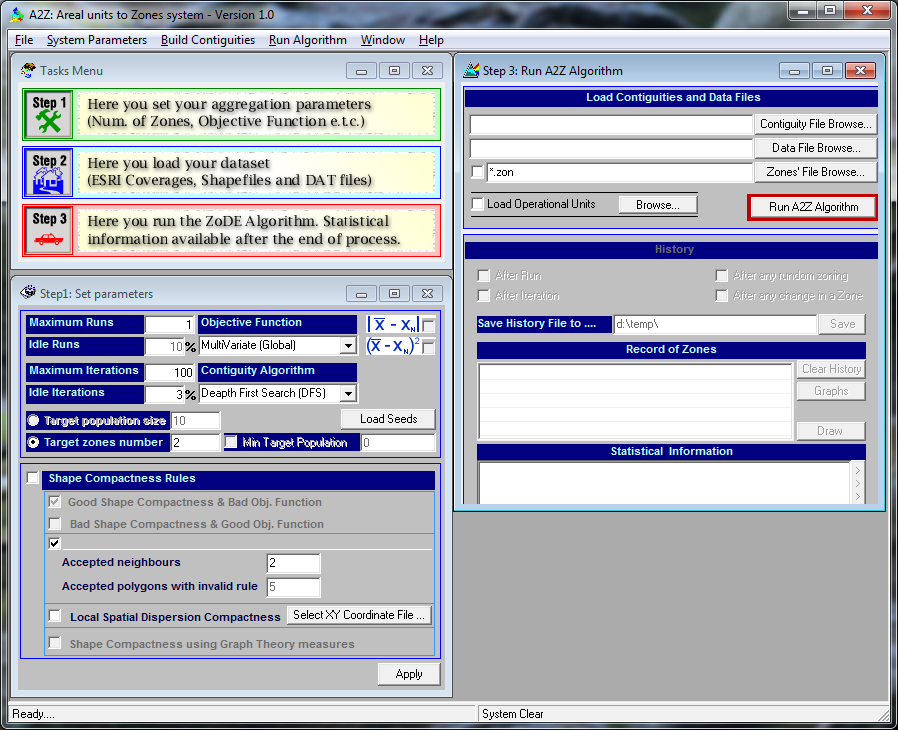Screen dimensions: 898x730
Task: Enable the Shape Compactness Rules checkbox
Action: 34,479
